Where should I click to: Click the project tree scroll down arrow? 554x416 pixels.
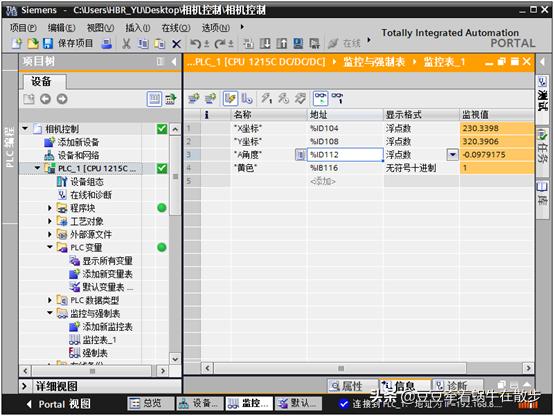(175, 359)
